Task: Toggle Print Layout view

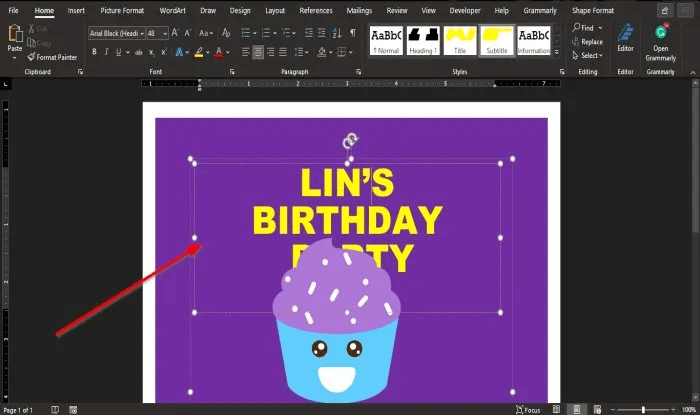Action: 576,409
